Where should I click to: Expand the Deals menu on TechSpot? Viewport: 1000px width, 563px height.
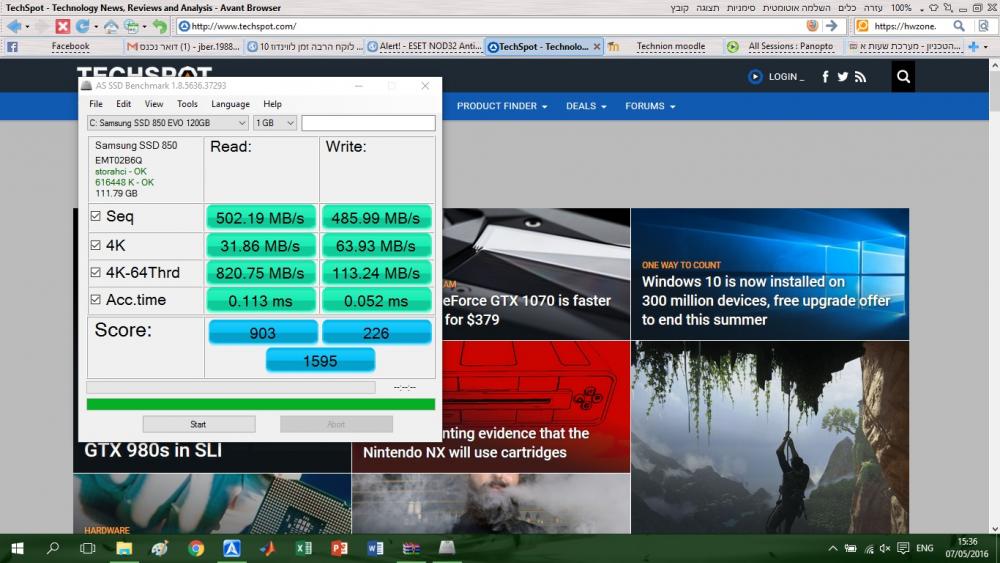pos(586,106)
